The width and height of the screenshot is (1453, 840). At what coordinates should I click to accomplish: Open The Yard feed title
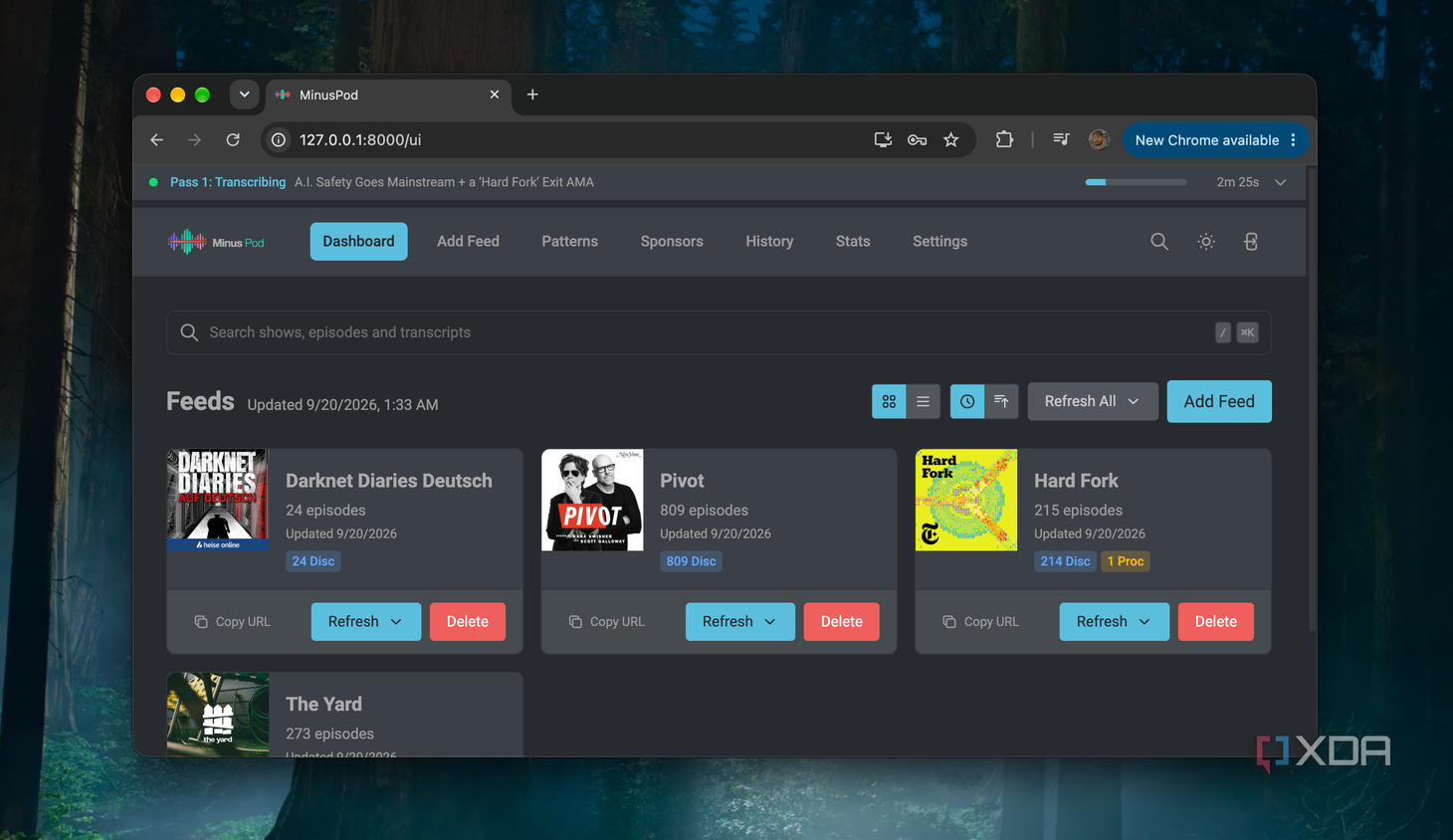tap(323, 705)
